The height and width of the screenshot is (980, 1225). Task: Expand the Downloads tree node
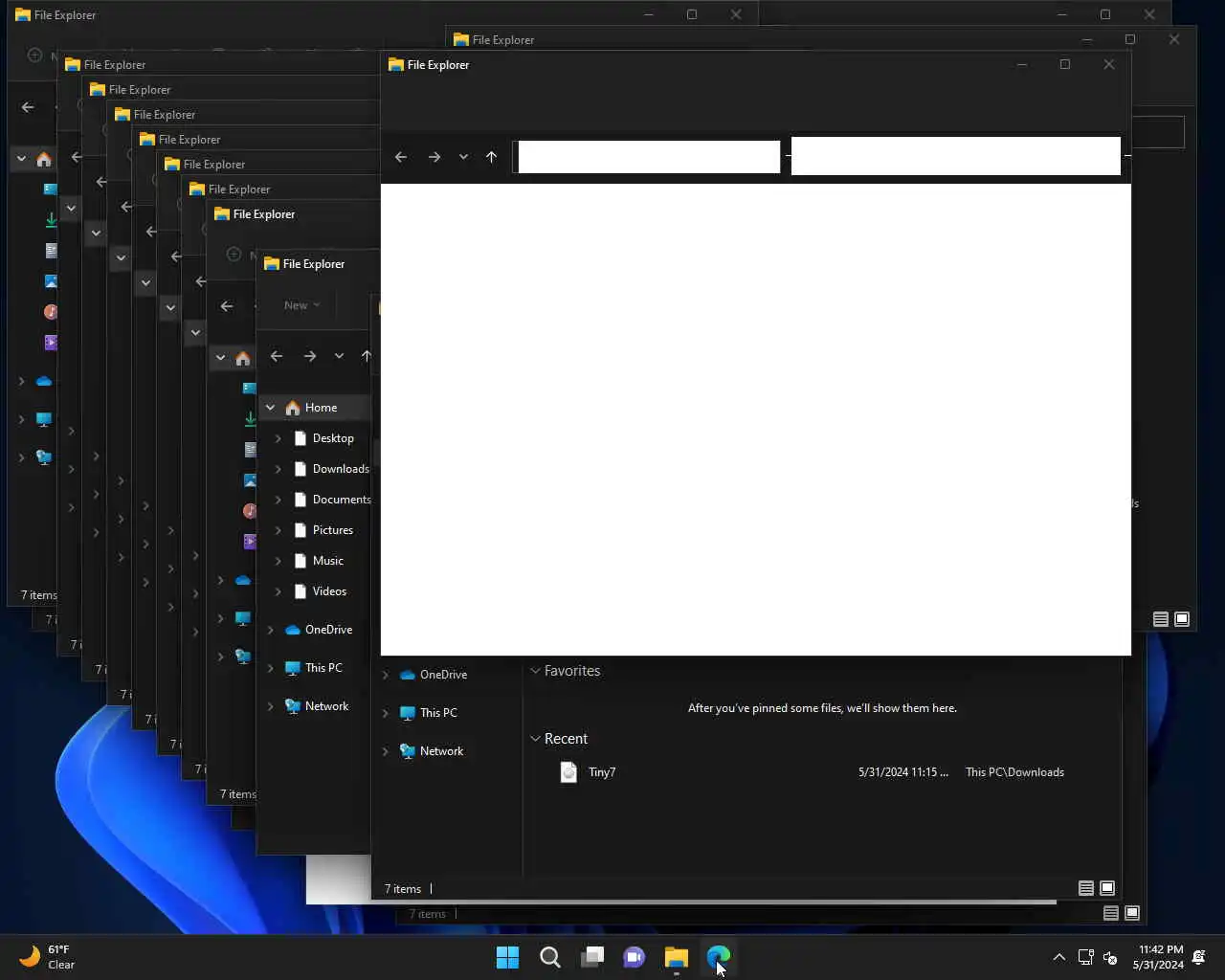[x=278, y=469]
